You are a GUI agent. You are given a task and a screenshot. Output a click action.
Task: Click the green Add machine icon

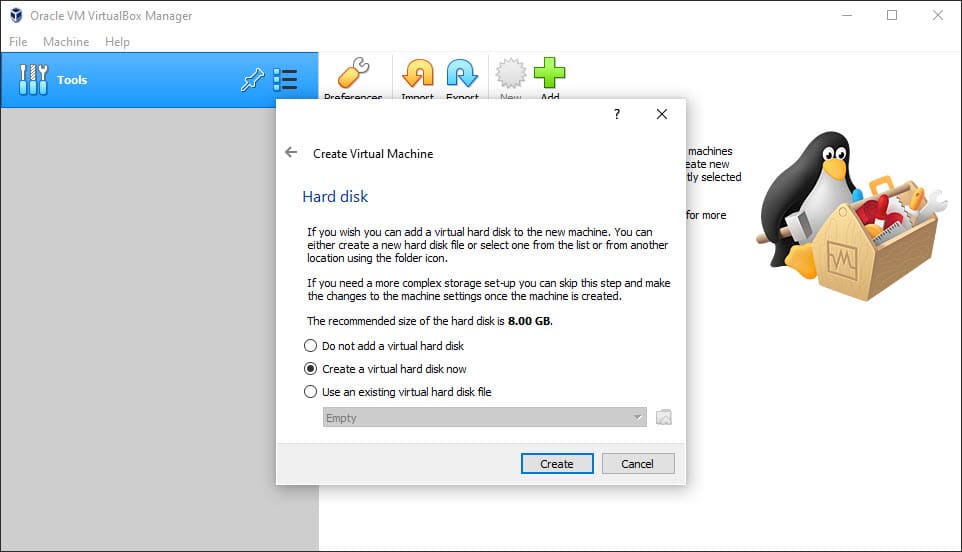tap(550, 74)
